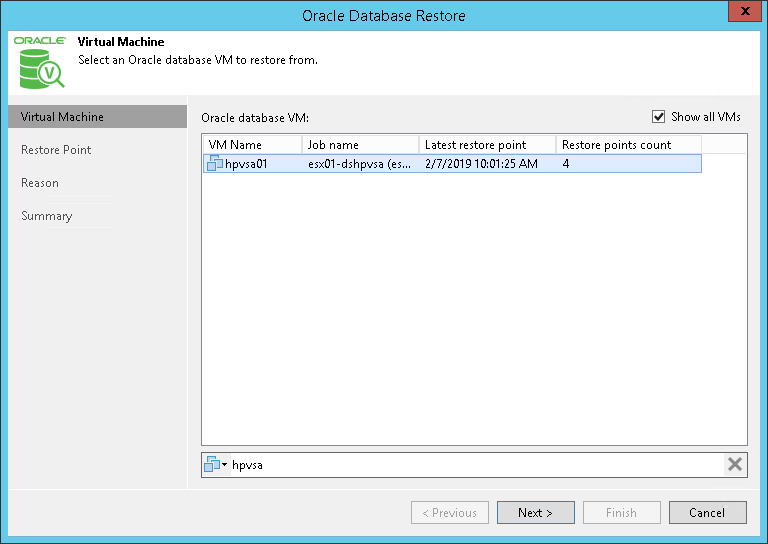Go to the Reason step
768x544 pixels.
[40, 183]
